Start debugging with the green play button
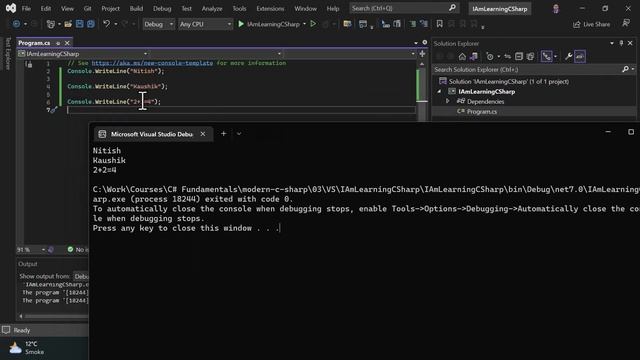The image size is (640, 360). click(241, 24)
